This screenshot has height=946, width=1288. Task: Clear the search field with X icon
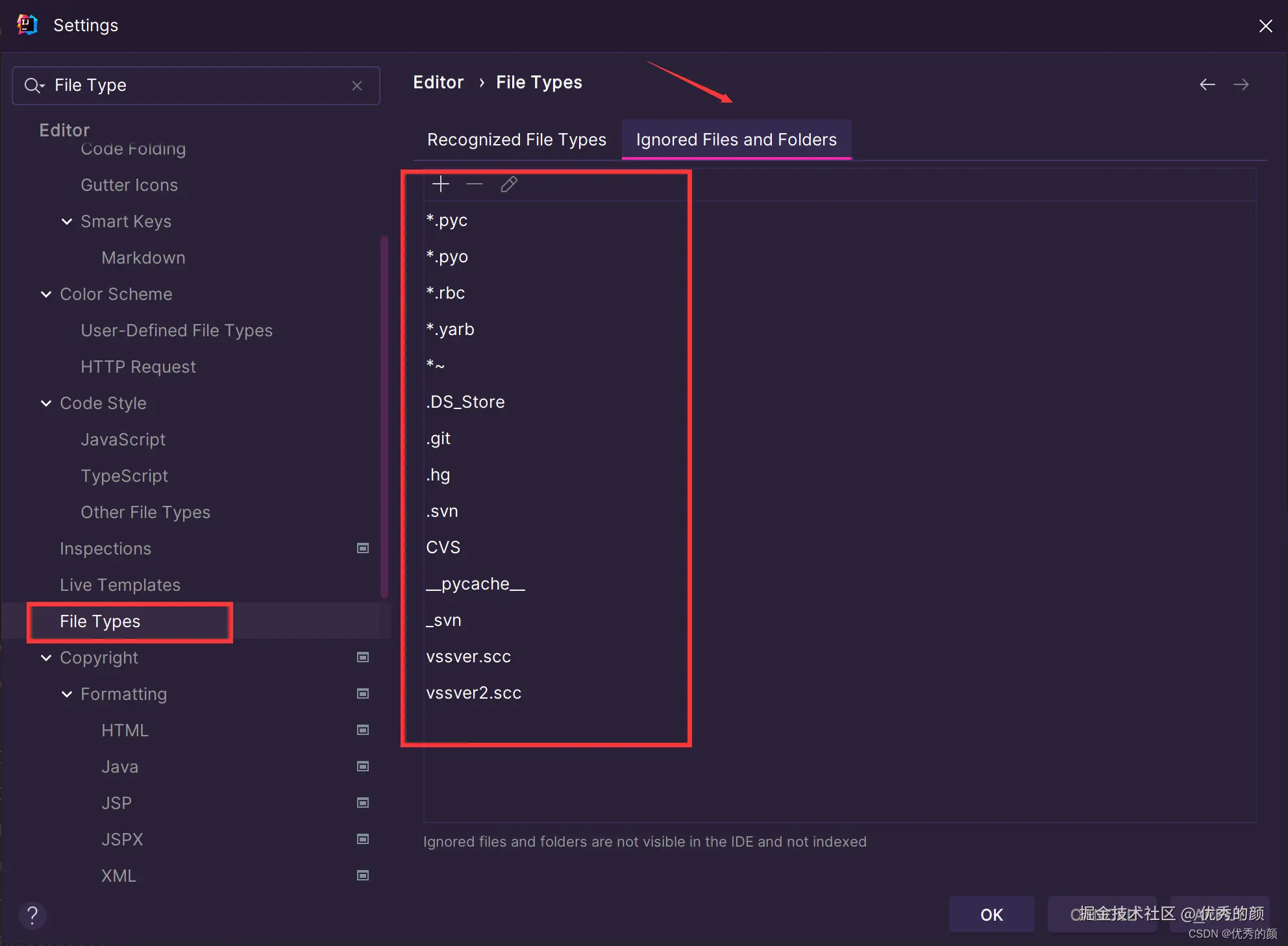(x=356, y=86)
